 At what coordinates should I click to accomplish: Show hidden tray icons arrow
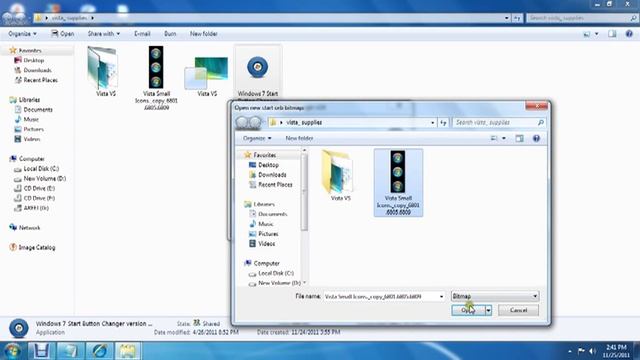(570, 351)
